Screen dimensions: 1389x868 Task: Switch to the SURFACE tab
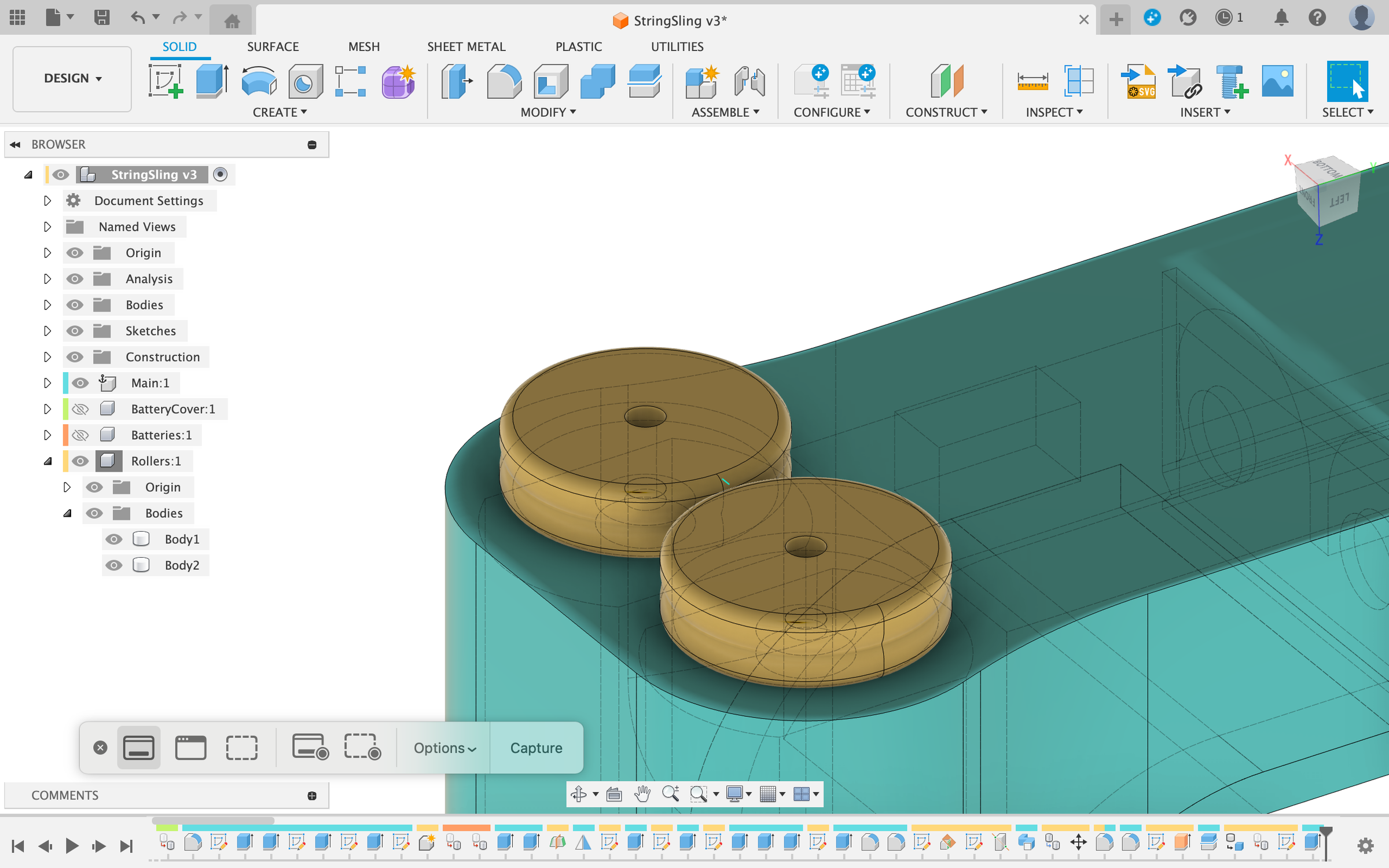273,46
